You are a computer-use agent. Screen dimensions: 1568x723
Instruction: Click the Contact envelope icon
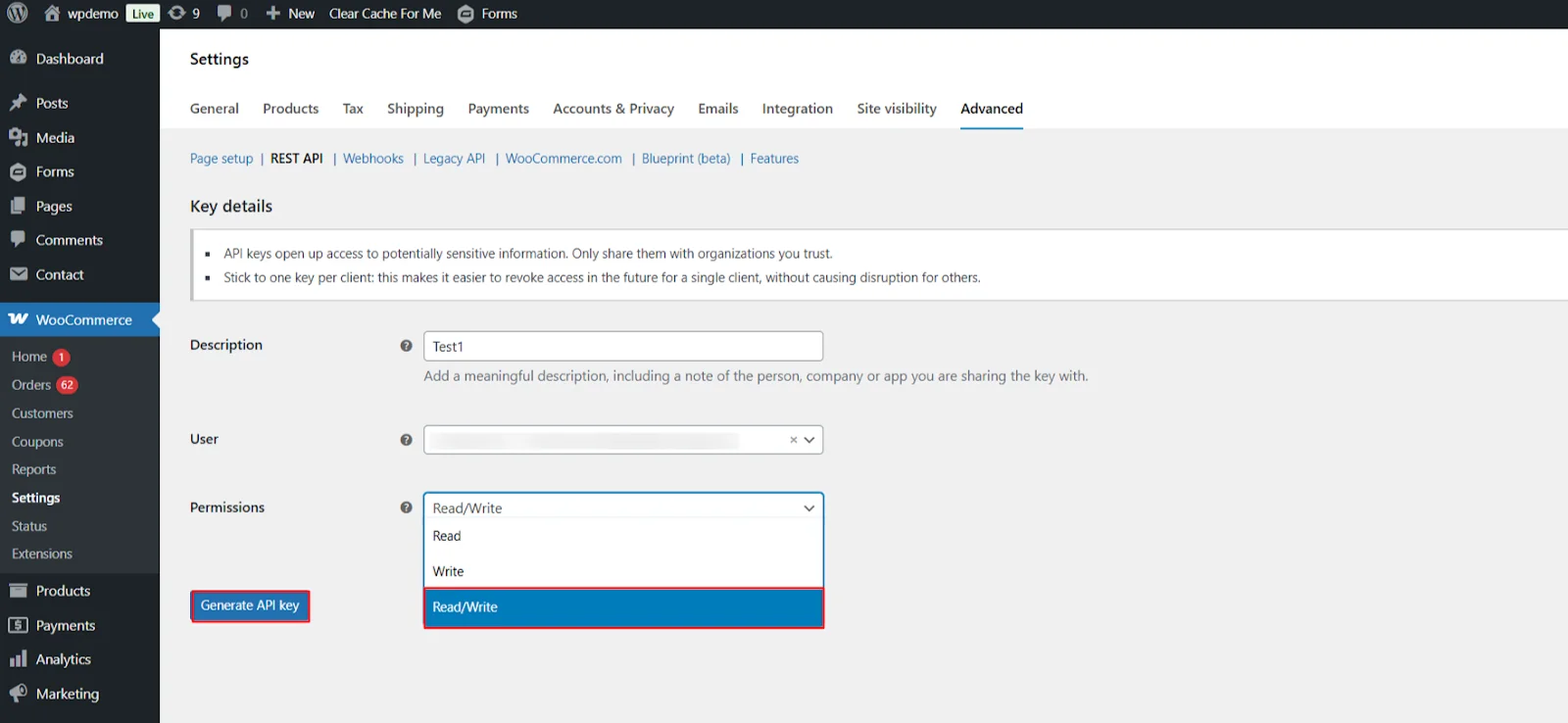pos(18,274)
